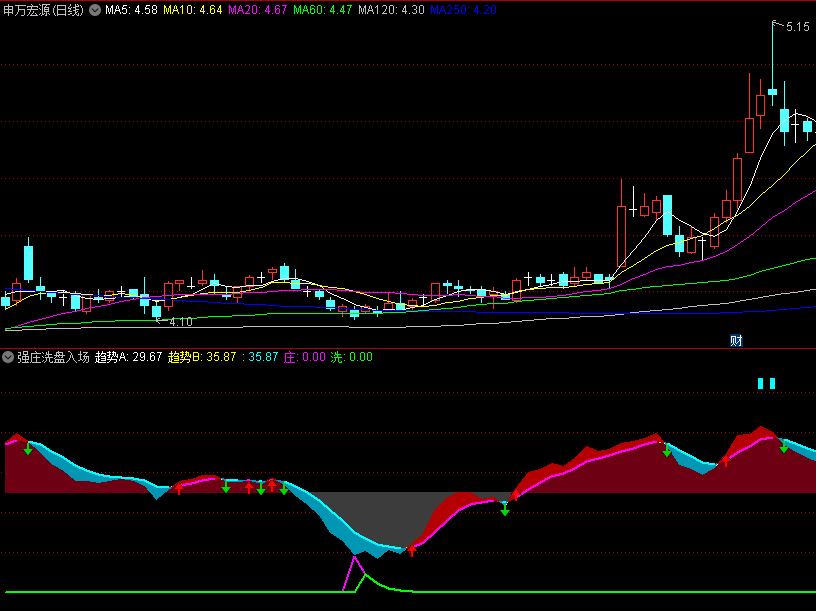Select the 强庄洗盘入场 indicator name
The height and width of the screenshot is (611, 816).
tap(53, 357)
